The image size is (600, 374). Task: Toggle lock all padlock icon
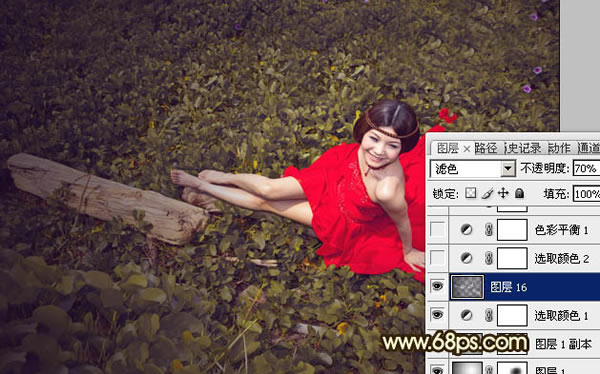(x=519, y=193)
